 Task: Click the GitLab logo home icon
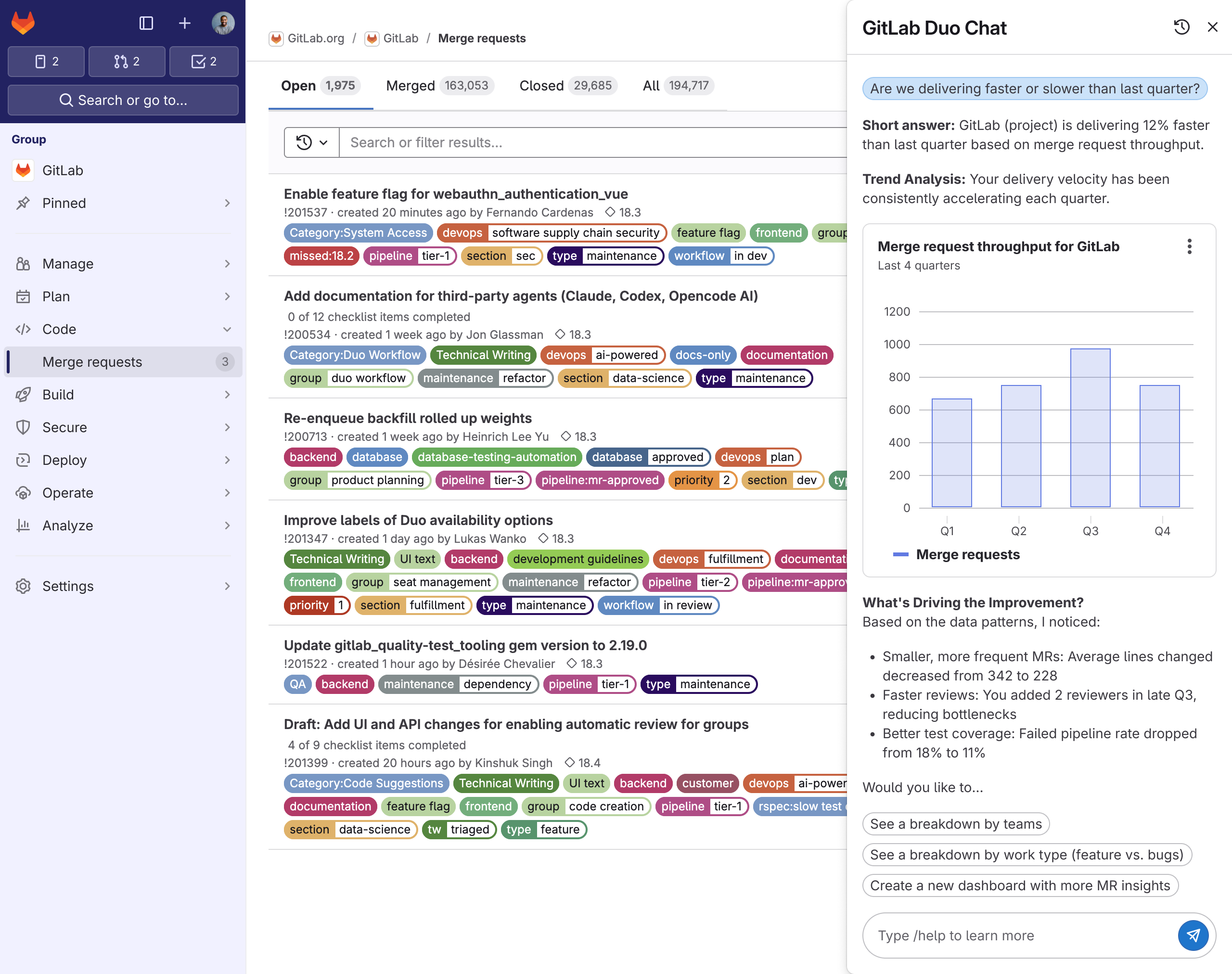click(24, 24)
